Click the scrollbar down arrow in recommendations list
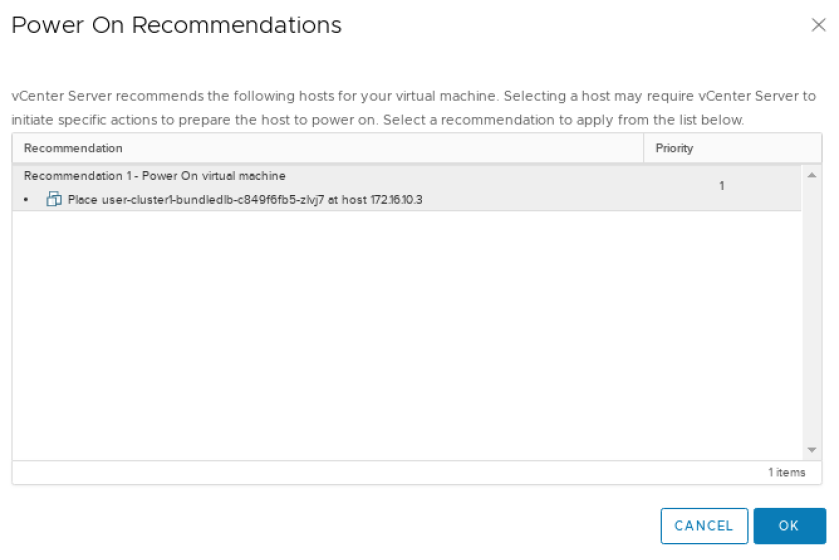 coord(811,450)
